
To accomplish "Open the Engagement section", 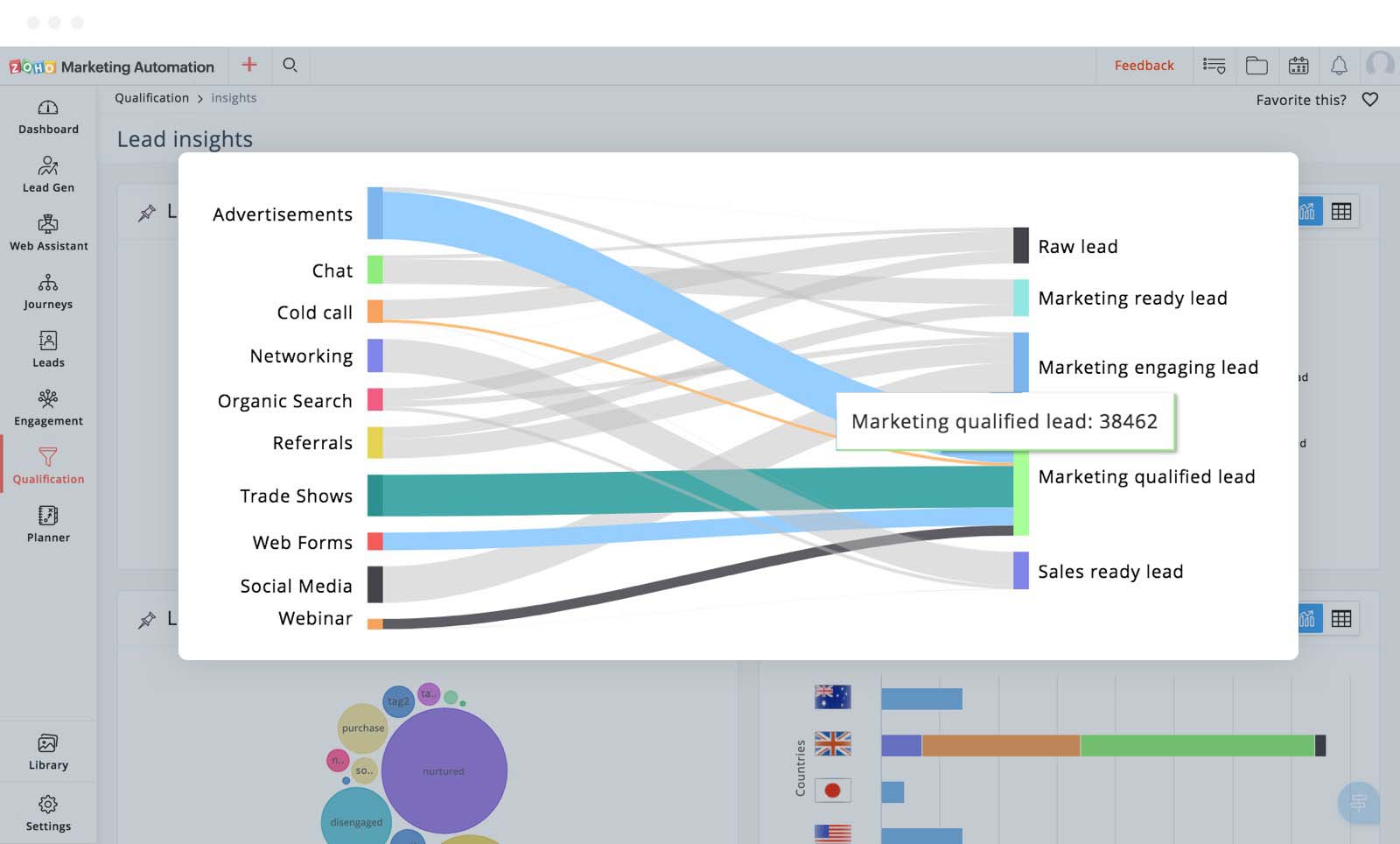I will pos(48,409).
